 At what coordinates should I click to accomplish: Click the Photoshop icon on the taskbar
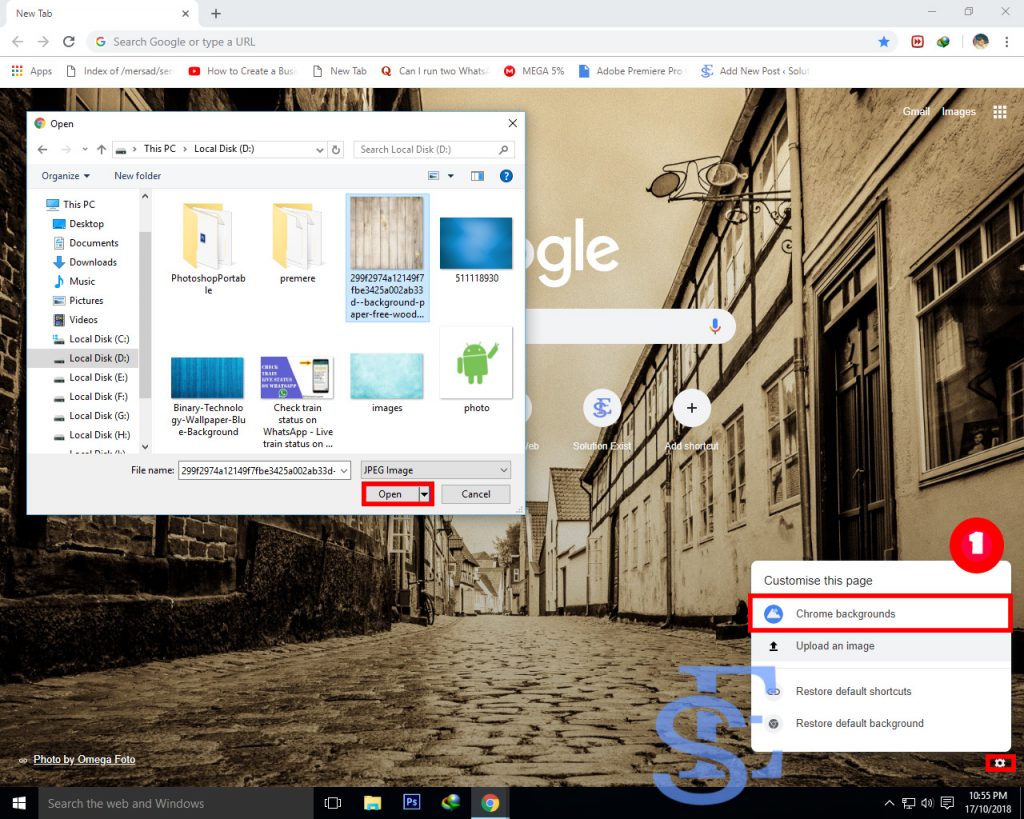coord(411,801)
